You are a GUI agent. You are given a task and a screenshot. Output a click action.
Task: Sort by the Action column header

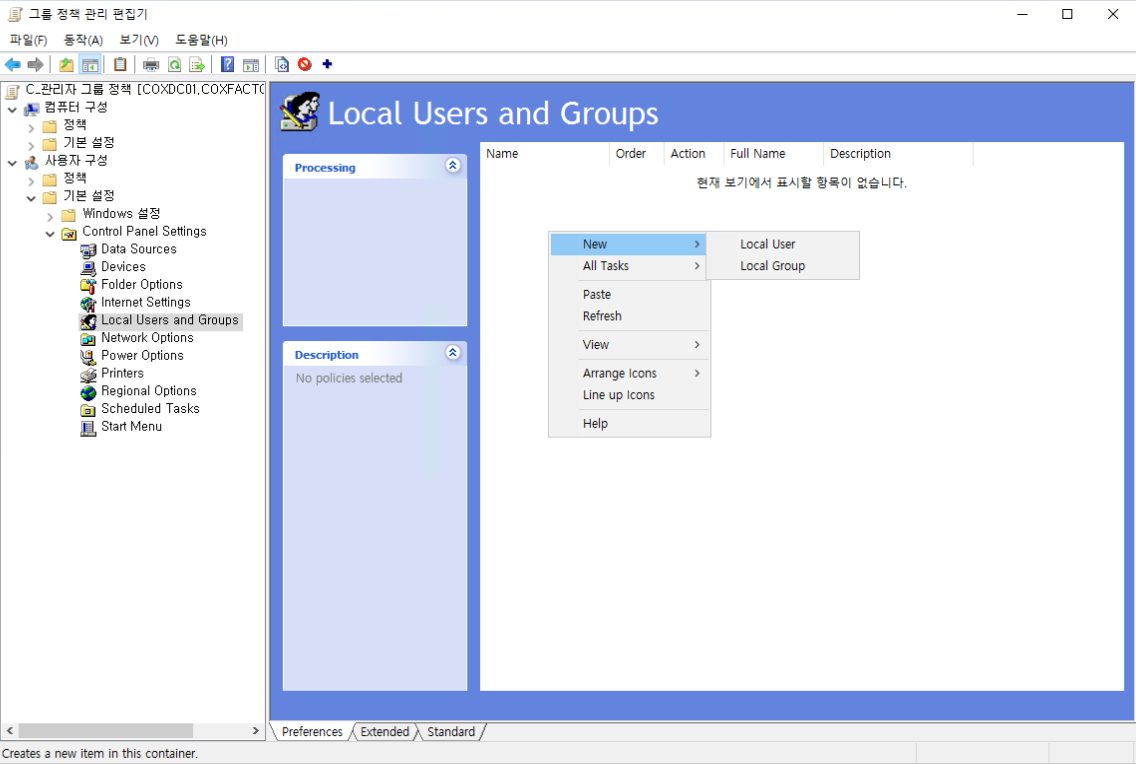tap(694, 154)
